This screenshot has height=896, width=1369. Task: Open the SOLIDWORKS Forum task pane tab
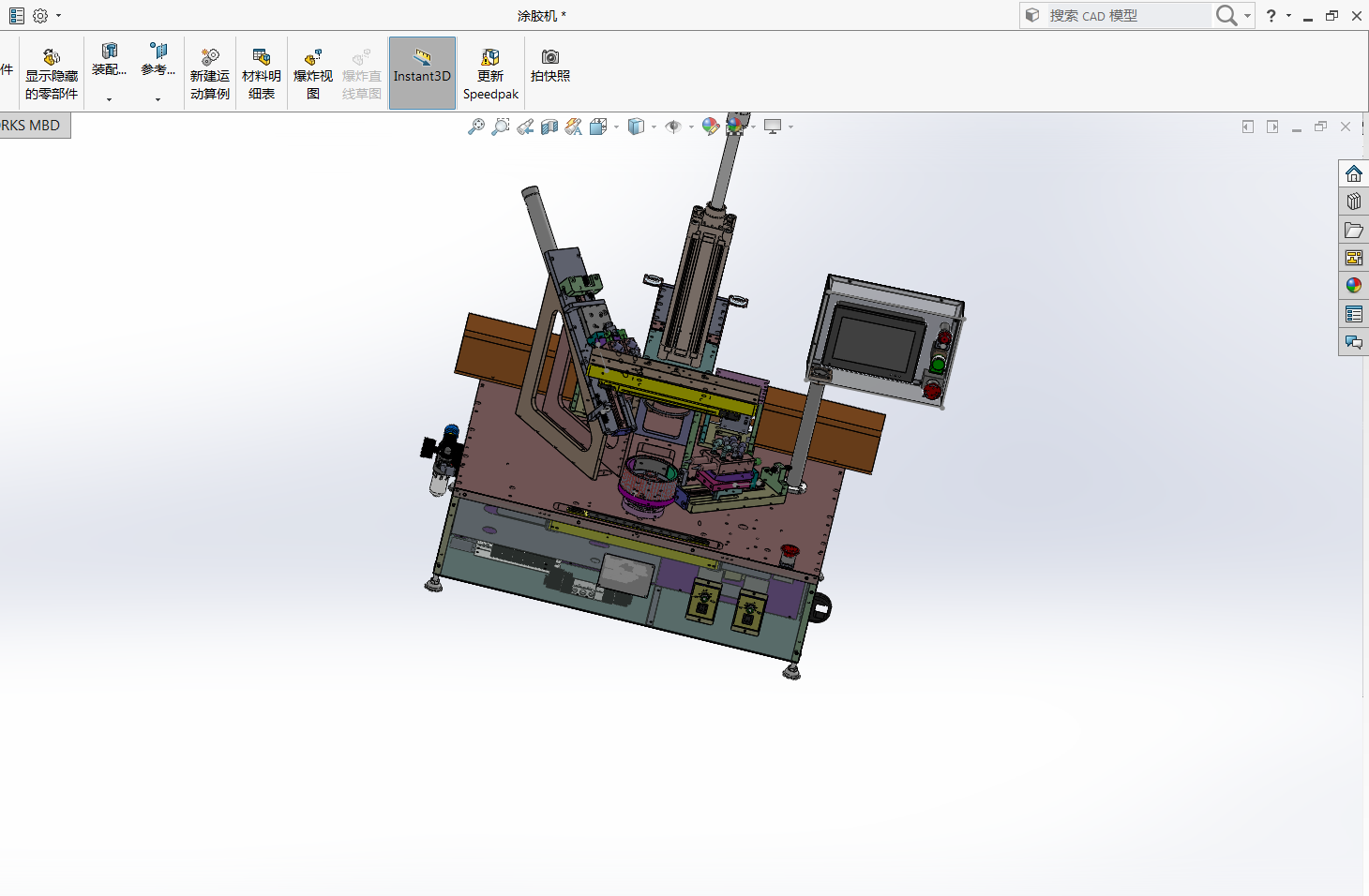[1353, 342]
